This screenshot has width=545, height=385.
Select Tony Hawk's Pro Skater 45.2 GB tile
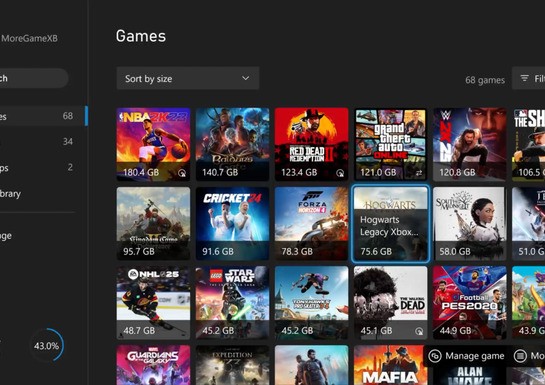pyautogui.click(x=311, y=303)
